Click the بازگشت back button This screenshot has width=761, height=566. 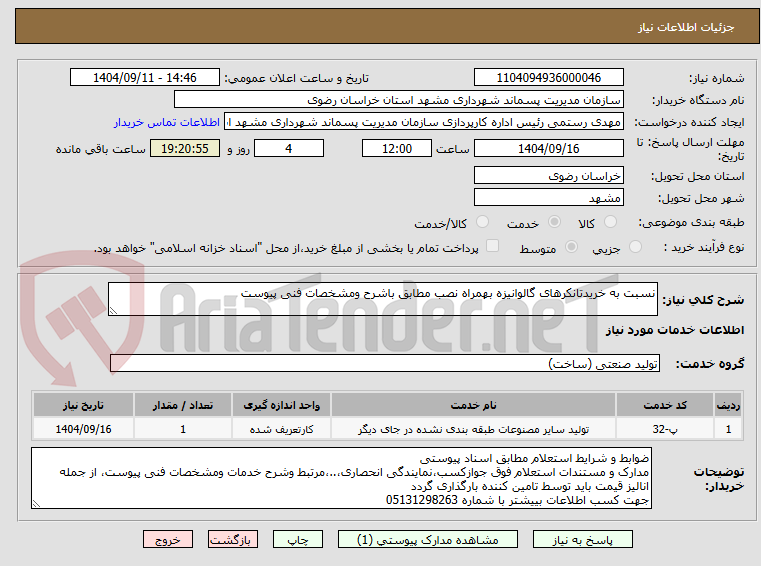coord(232,540)
